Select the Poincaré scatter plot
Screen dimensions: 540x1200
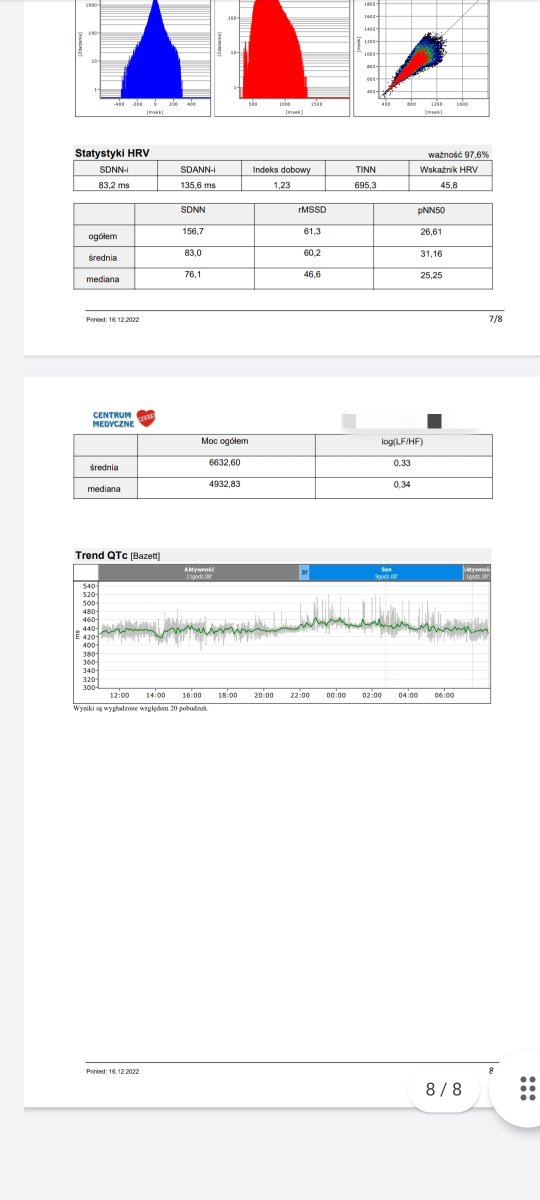coord(421,56)
